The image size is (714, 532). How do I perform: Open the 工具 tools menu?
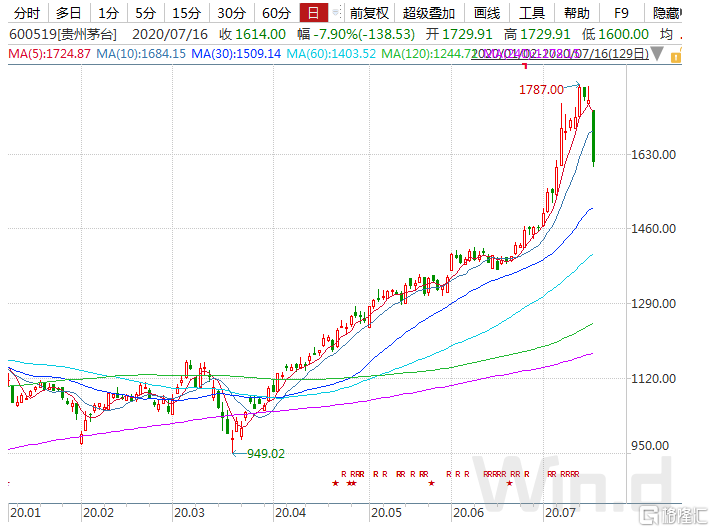(531, 13)
